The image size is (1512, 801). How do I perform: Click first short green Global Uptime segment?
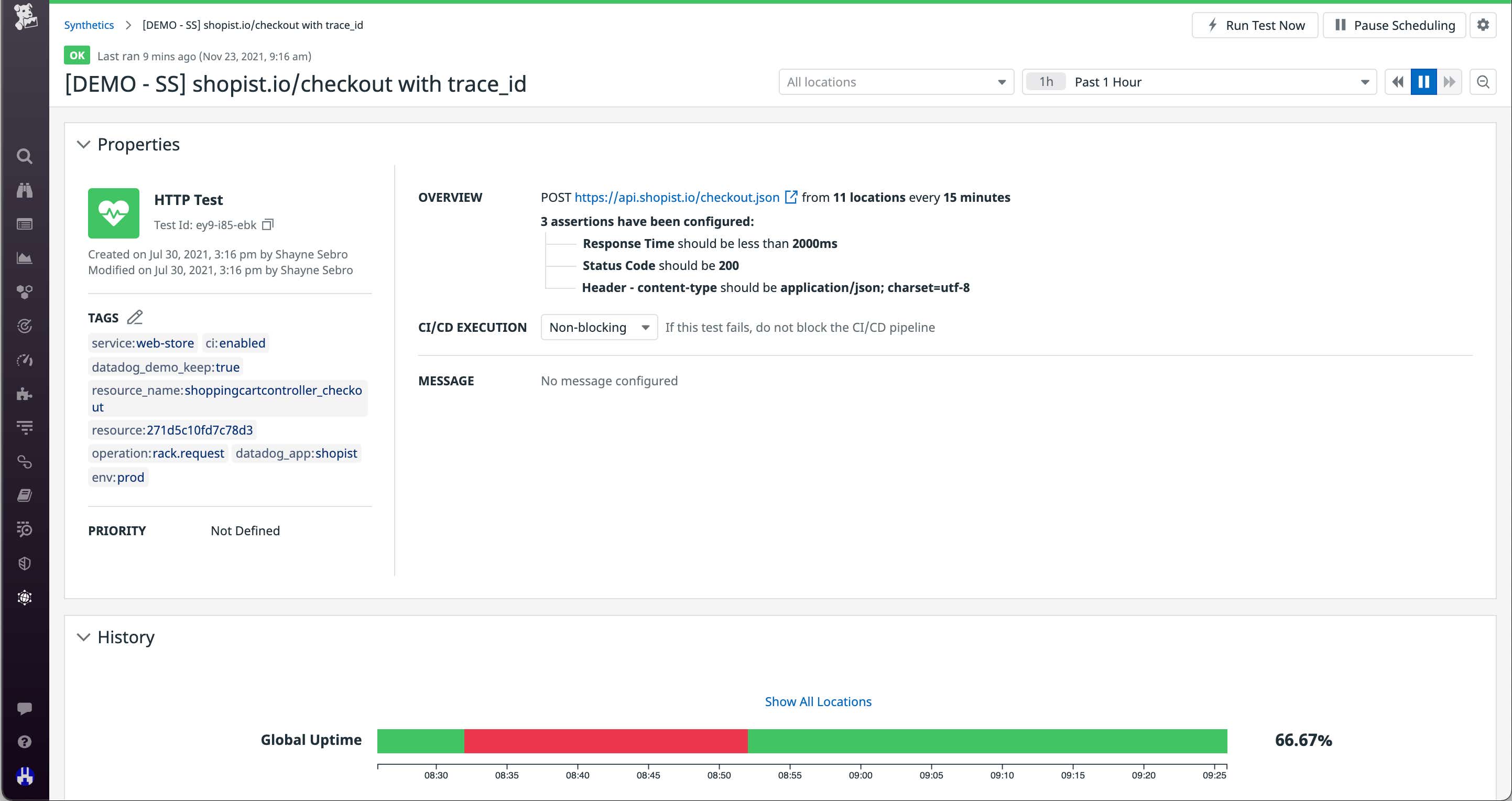tap(420, 741)
